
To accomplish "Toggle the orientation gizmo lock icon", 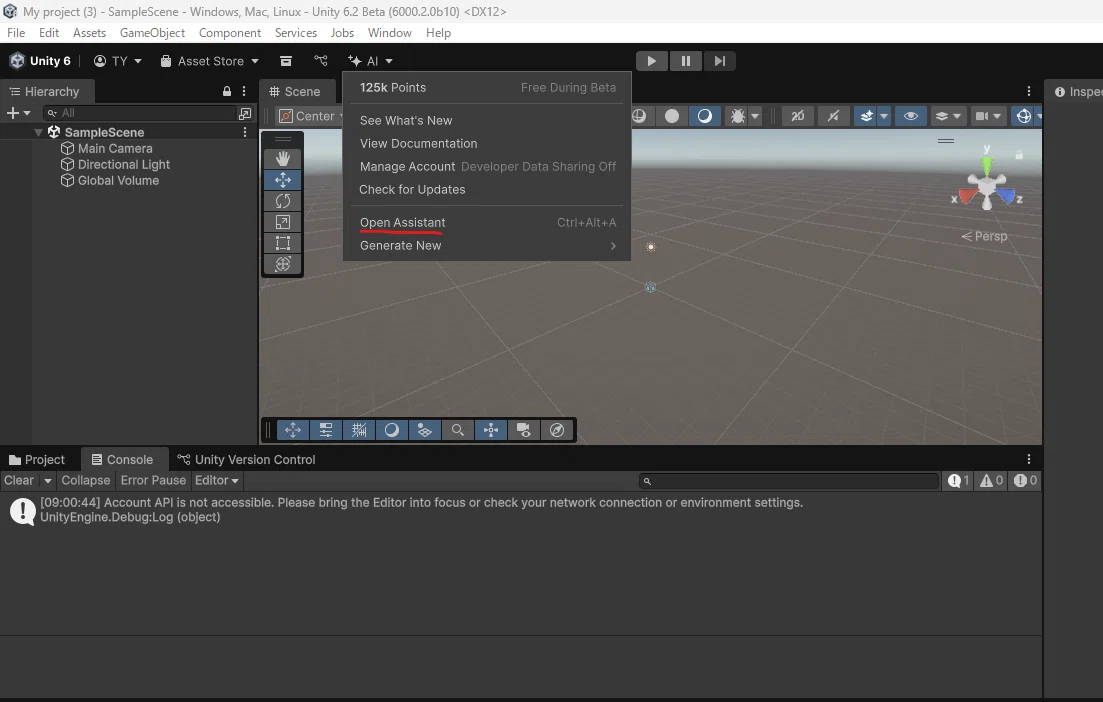I will [x=1019, y=155].
